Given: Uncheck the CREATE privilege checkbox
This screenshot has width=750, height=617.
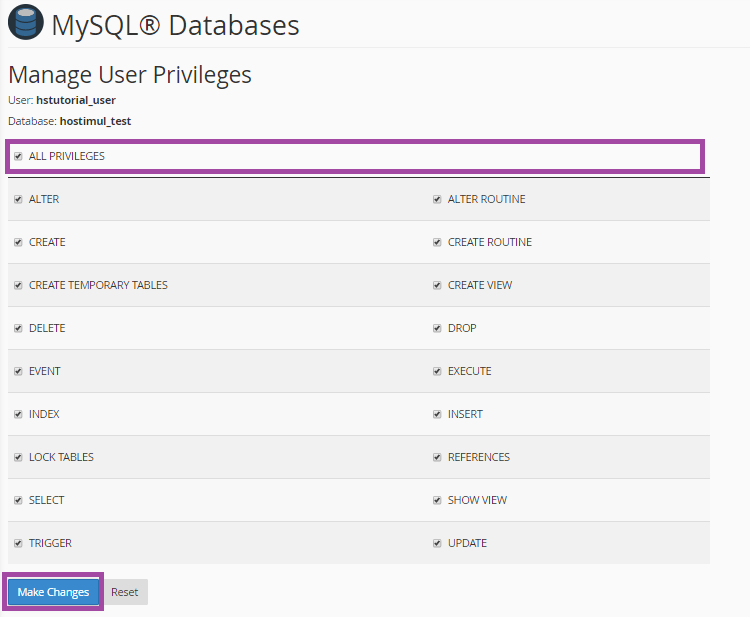Looking at the screenshot, I should click(18, 243).
